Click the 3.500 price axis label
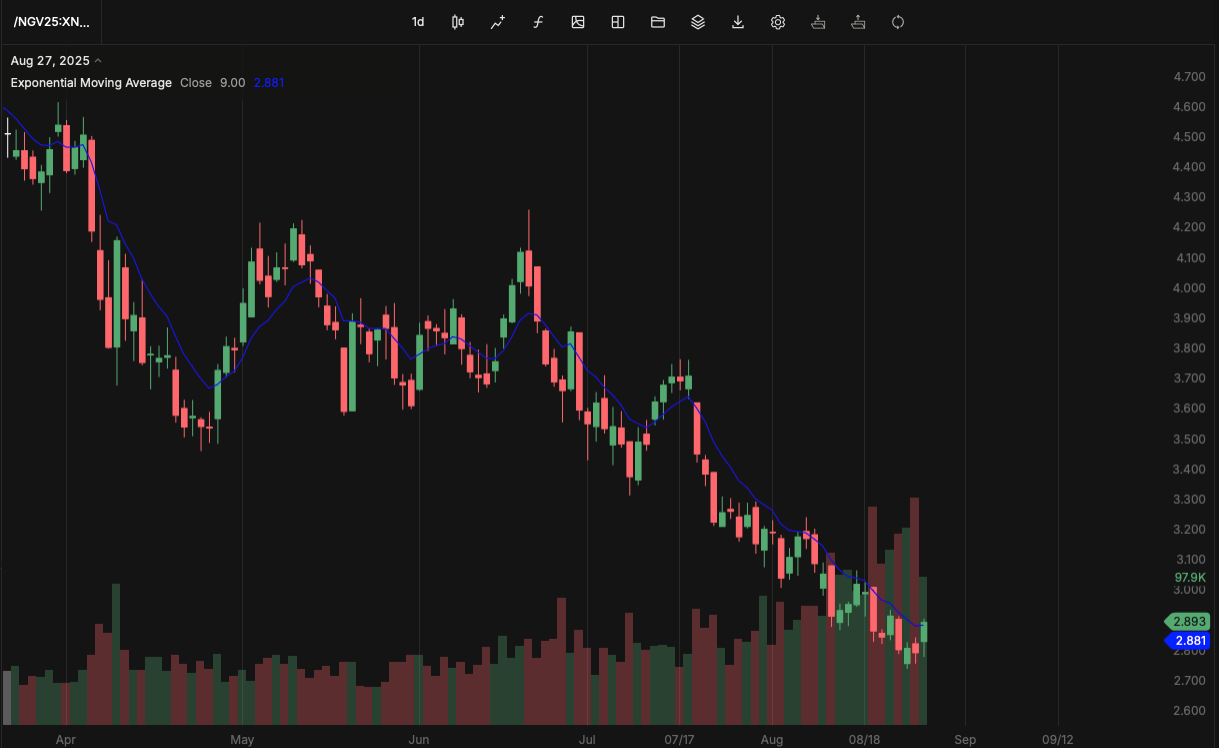The height and width of the screenshot is (748, 1219). point(1189,440)
